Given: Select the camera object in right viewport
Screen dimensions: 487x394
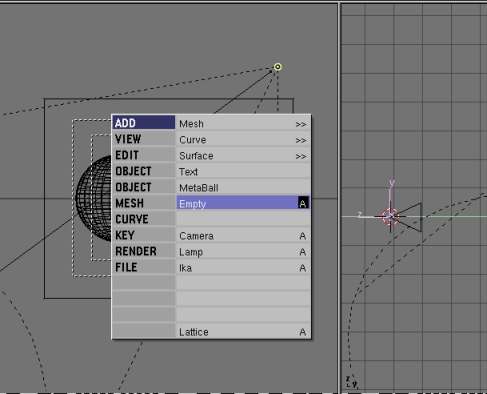Looking at the screenshot, I should (x=409, y=217).
